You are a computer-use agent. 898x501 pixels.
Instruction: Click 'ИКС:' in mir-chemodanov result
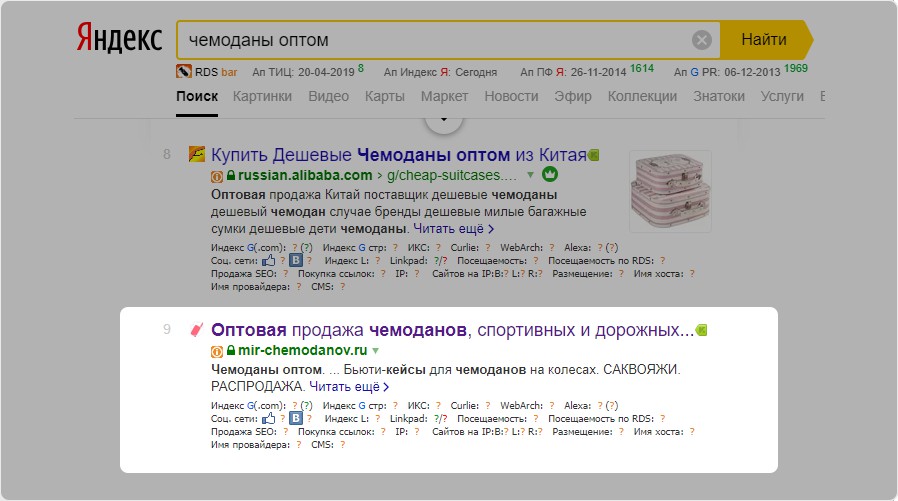pyautogui.click(x=419, y=405)
